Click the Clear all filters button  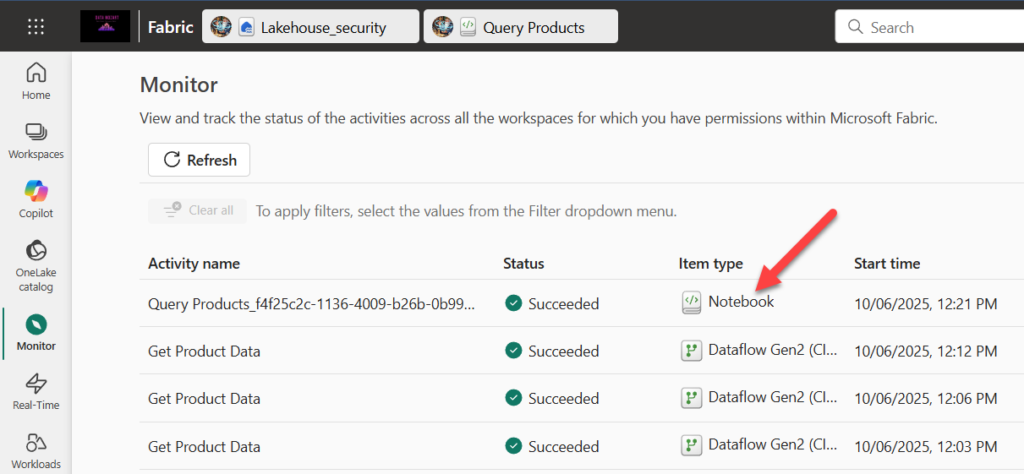(x=198, y=211)
